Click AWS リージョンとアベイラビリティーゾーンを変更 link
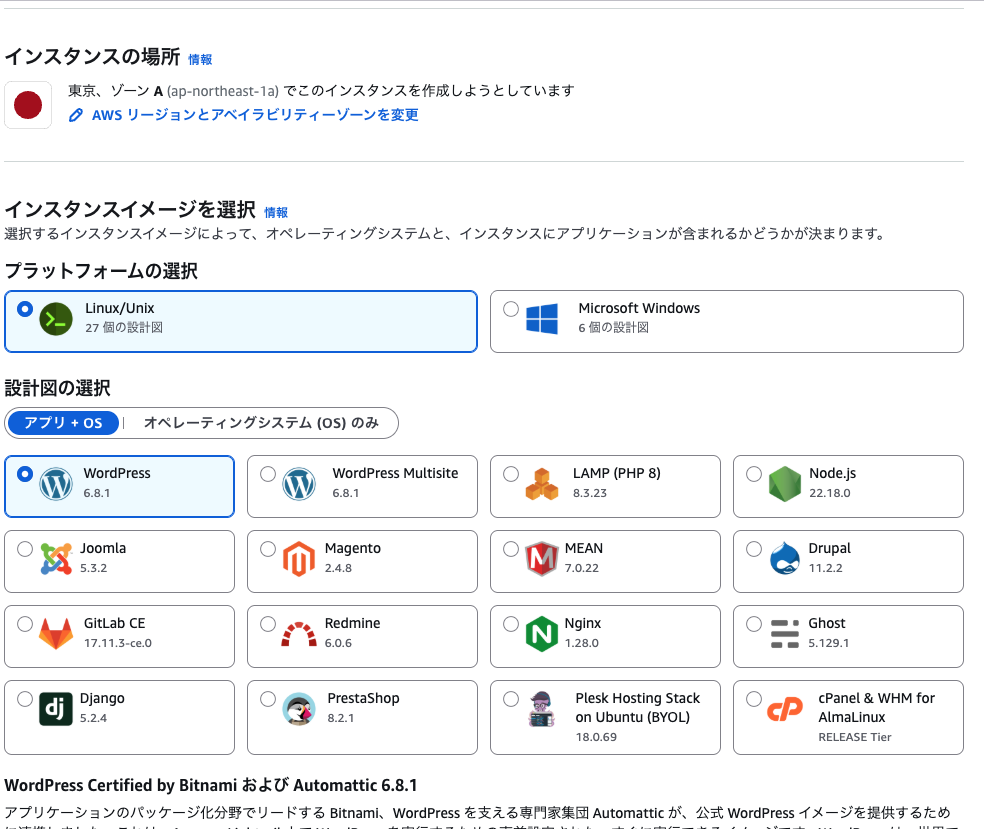The height and width of the screenshot is (829, 984). [254, 115]
